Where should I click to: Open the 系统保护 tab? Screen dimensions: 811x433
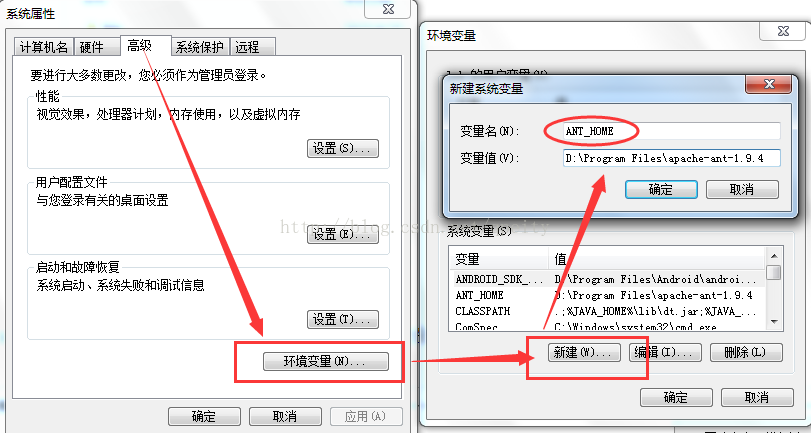(x=200, y=47)
